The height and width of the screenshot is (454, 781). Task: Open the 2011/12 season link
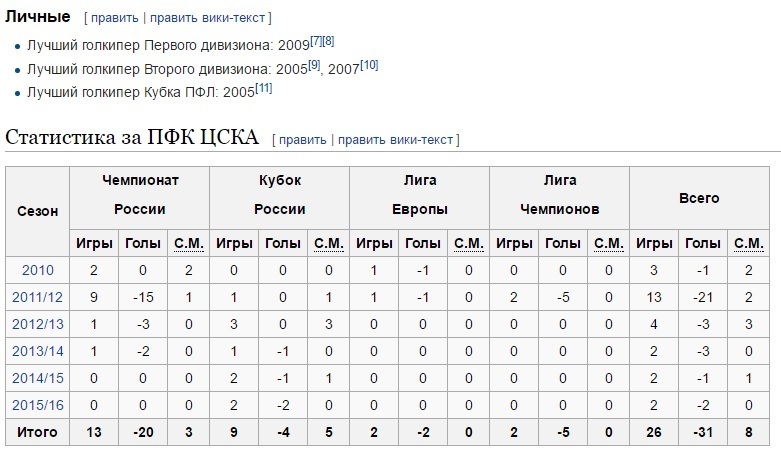click(37, 297)
